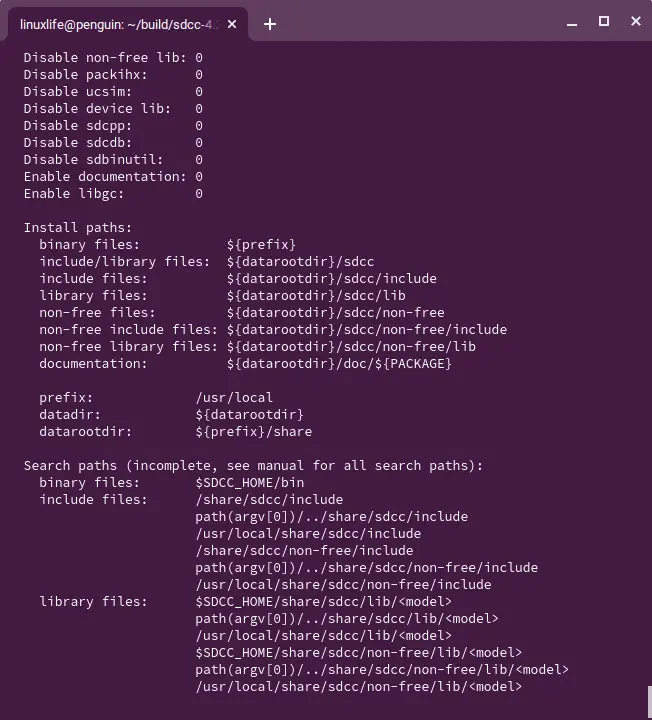Click the '${datarootdir}/sdcc/non-free/include' path
652x720 pixels.
click(367, 329)
